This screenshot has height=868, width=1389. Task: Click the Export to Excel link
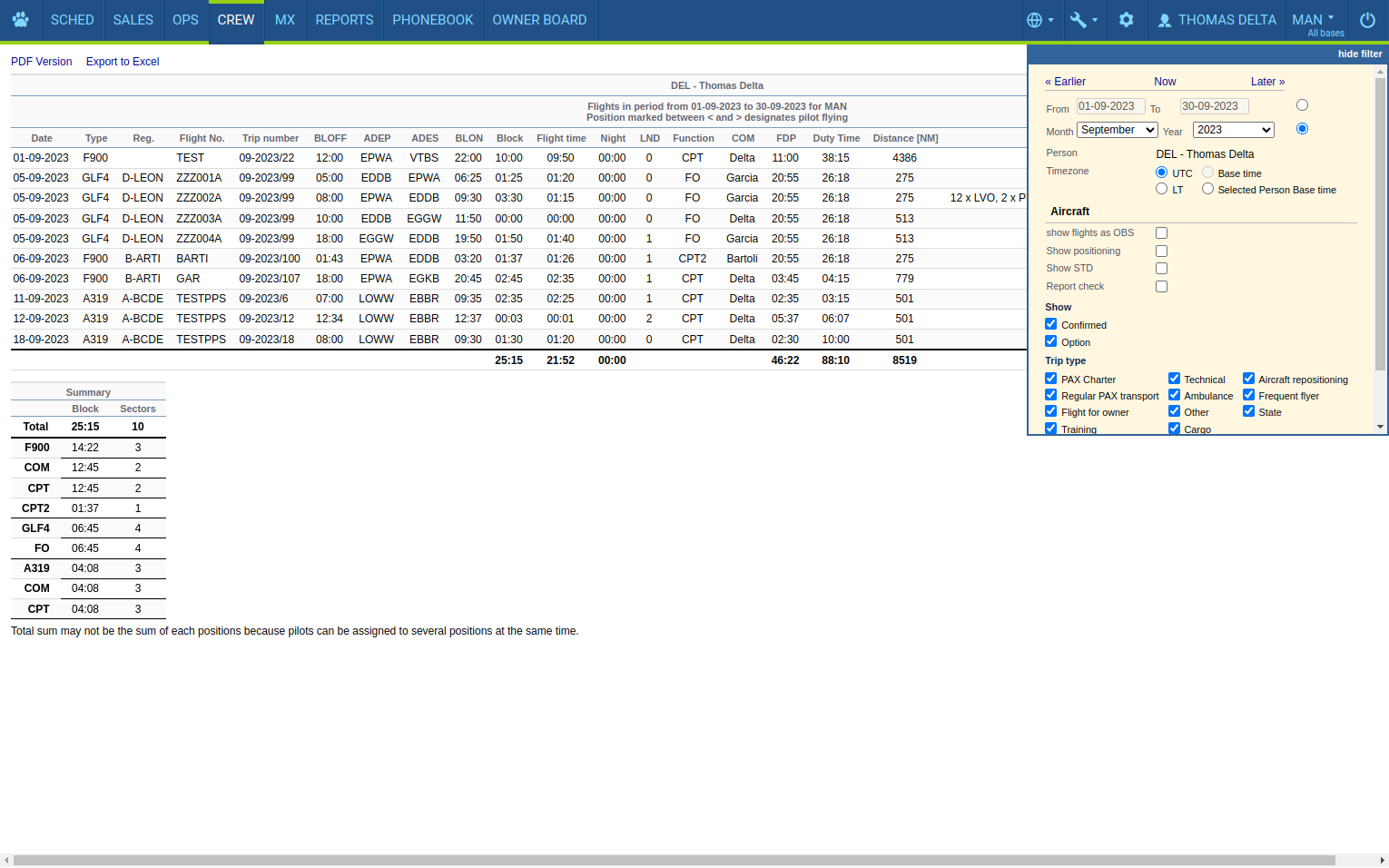pyautogui.click(x=123, y=62)
